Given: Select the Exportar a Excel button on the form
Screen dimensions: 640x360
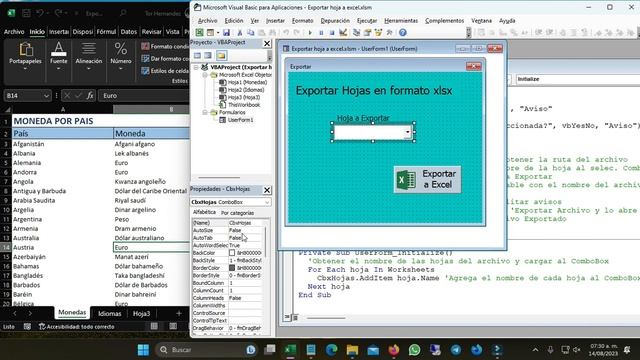Looking at the screenshot, I should point(427,179).
